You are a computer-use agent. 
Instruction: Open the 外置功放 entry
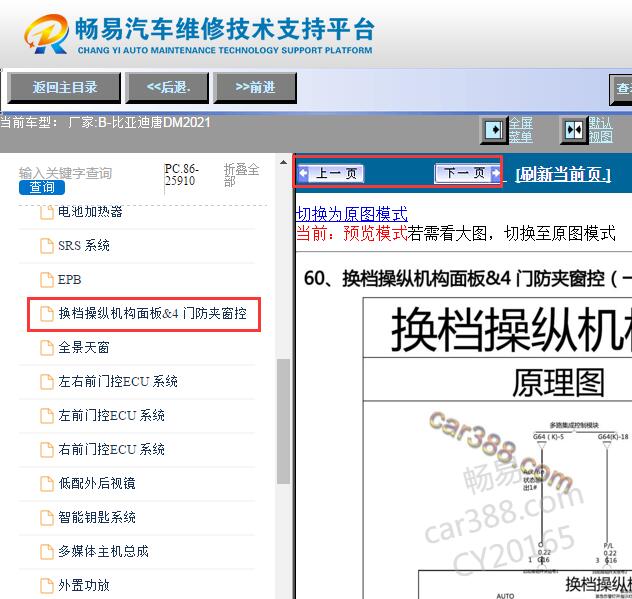click(x=84, y=585)
